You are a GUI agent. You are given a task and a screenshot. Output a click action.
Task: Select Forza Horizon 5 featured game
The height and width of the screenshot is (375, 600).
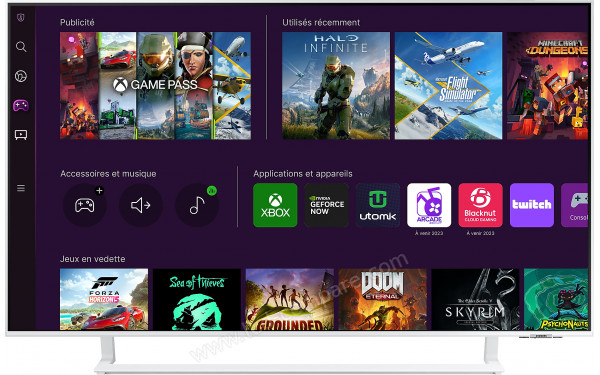[x=104, y=299]
